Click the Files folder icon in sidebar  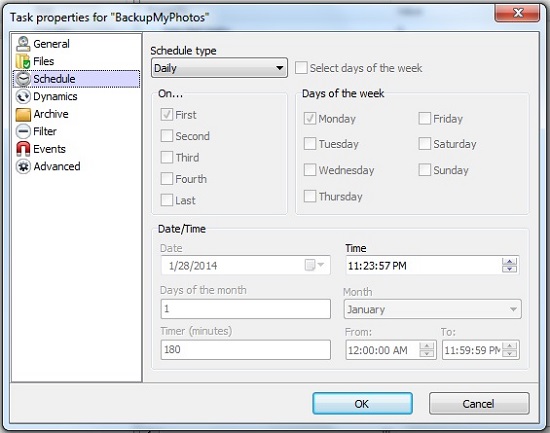[x=23, y=61]
